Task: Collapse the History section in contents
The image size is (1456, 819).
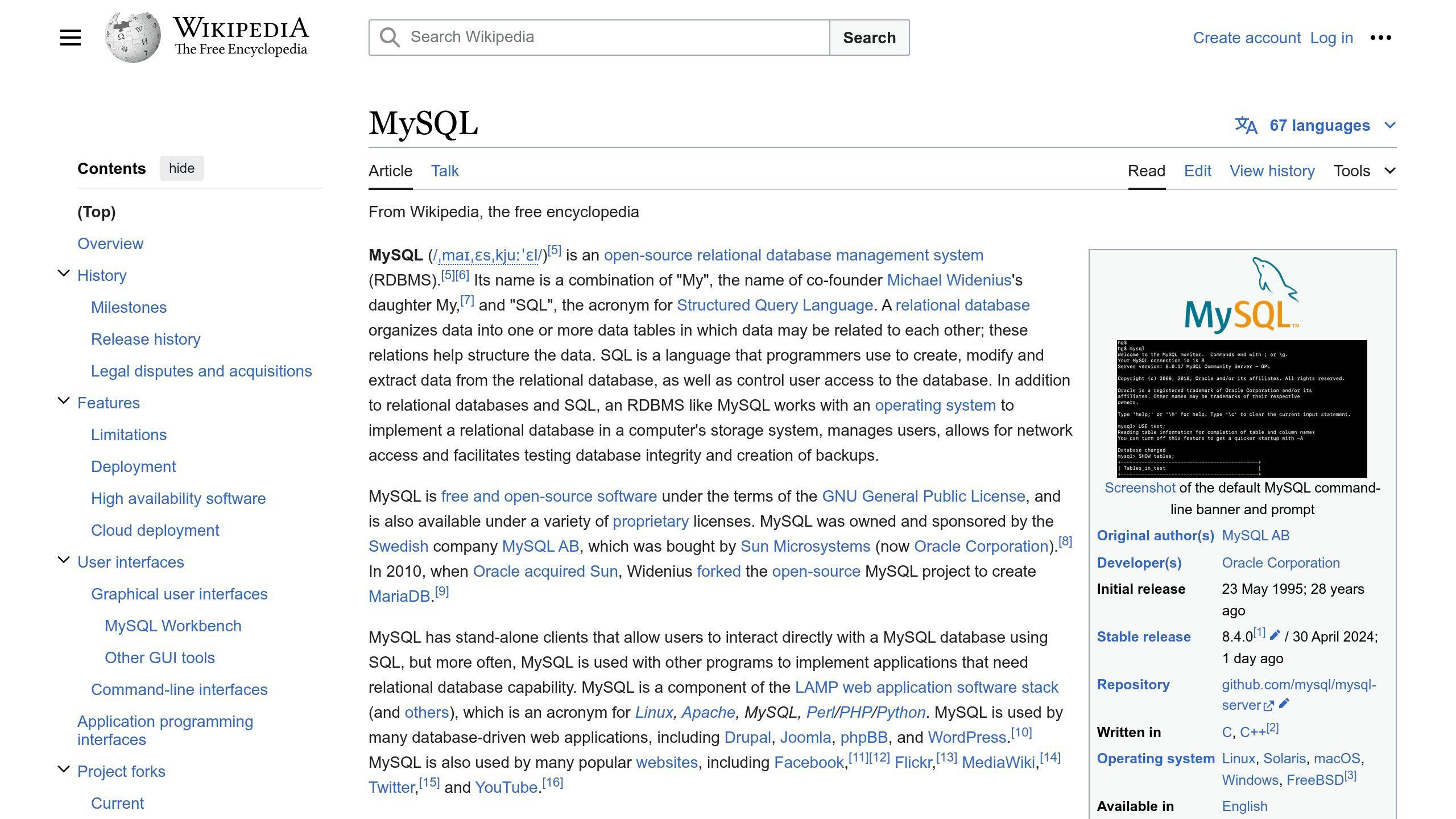Action: tap(64, 274)
